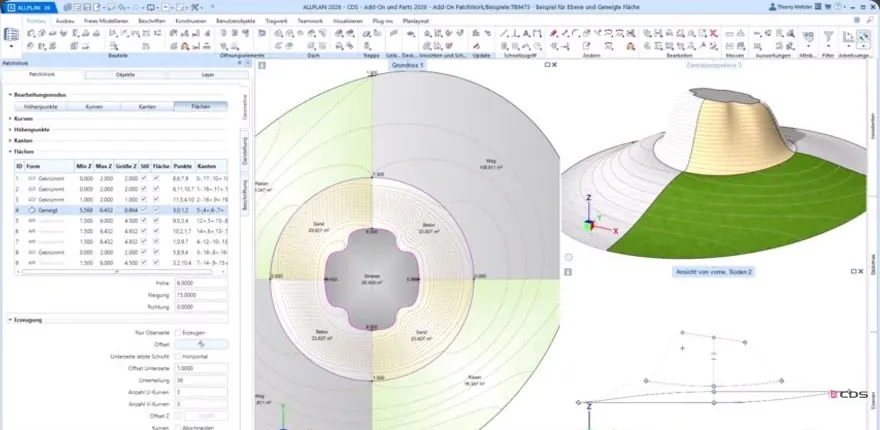The width and height of the screenshot is (880, 430).
Task: Click the shopping cart icon in the title bar
Action: 827,7
